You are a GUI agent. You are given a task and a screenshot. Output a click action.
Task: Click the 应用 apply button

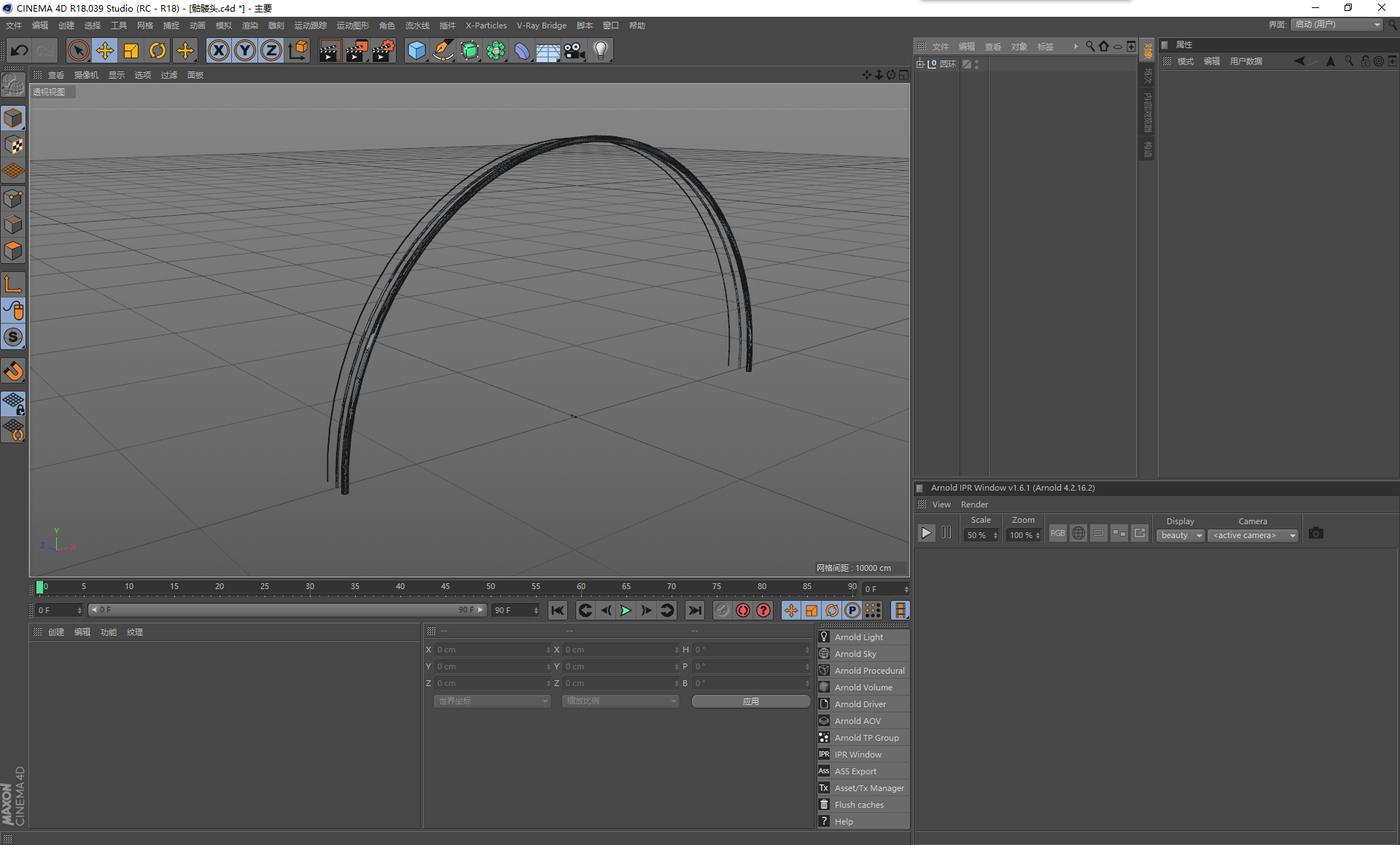[x=750, y=701]
